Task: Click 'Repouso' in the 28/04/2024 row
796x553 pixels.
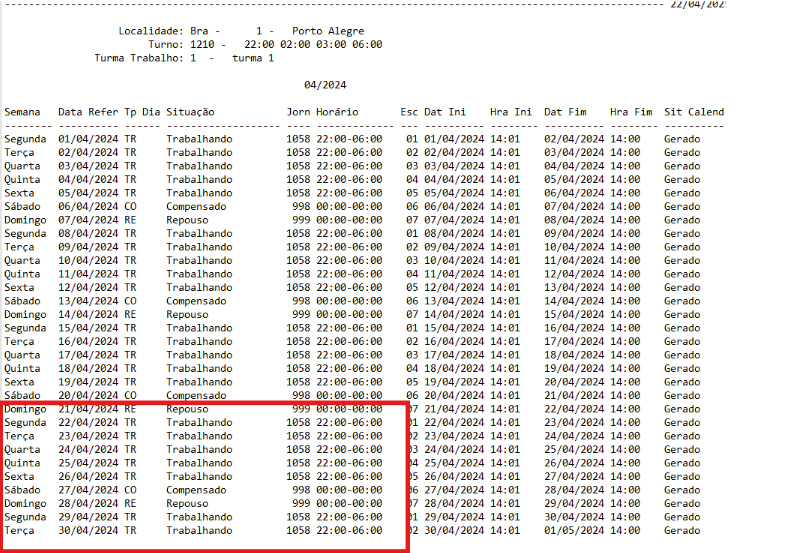Action: click(187, 504)
